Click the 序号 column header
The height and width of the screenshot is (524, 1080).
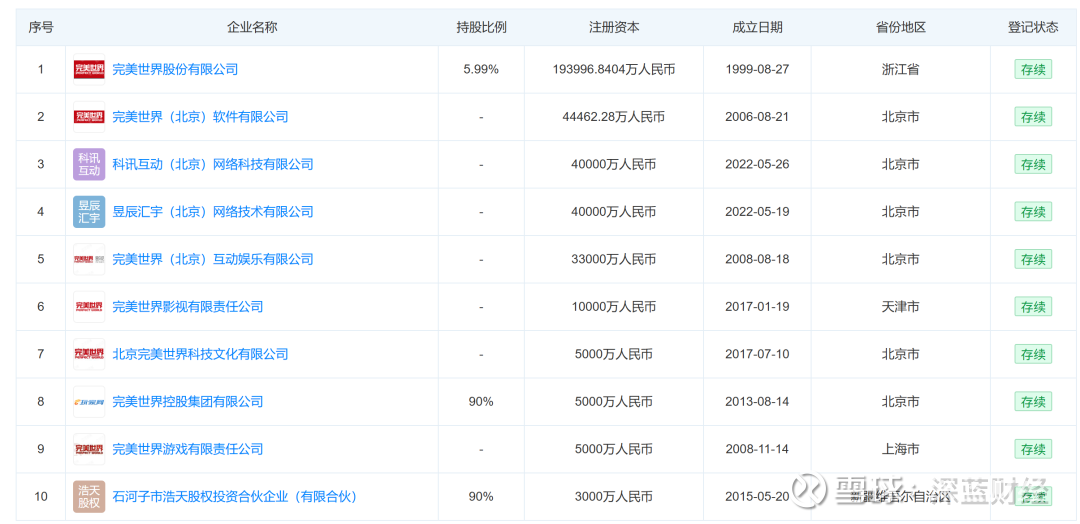[41, 28]
